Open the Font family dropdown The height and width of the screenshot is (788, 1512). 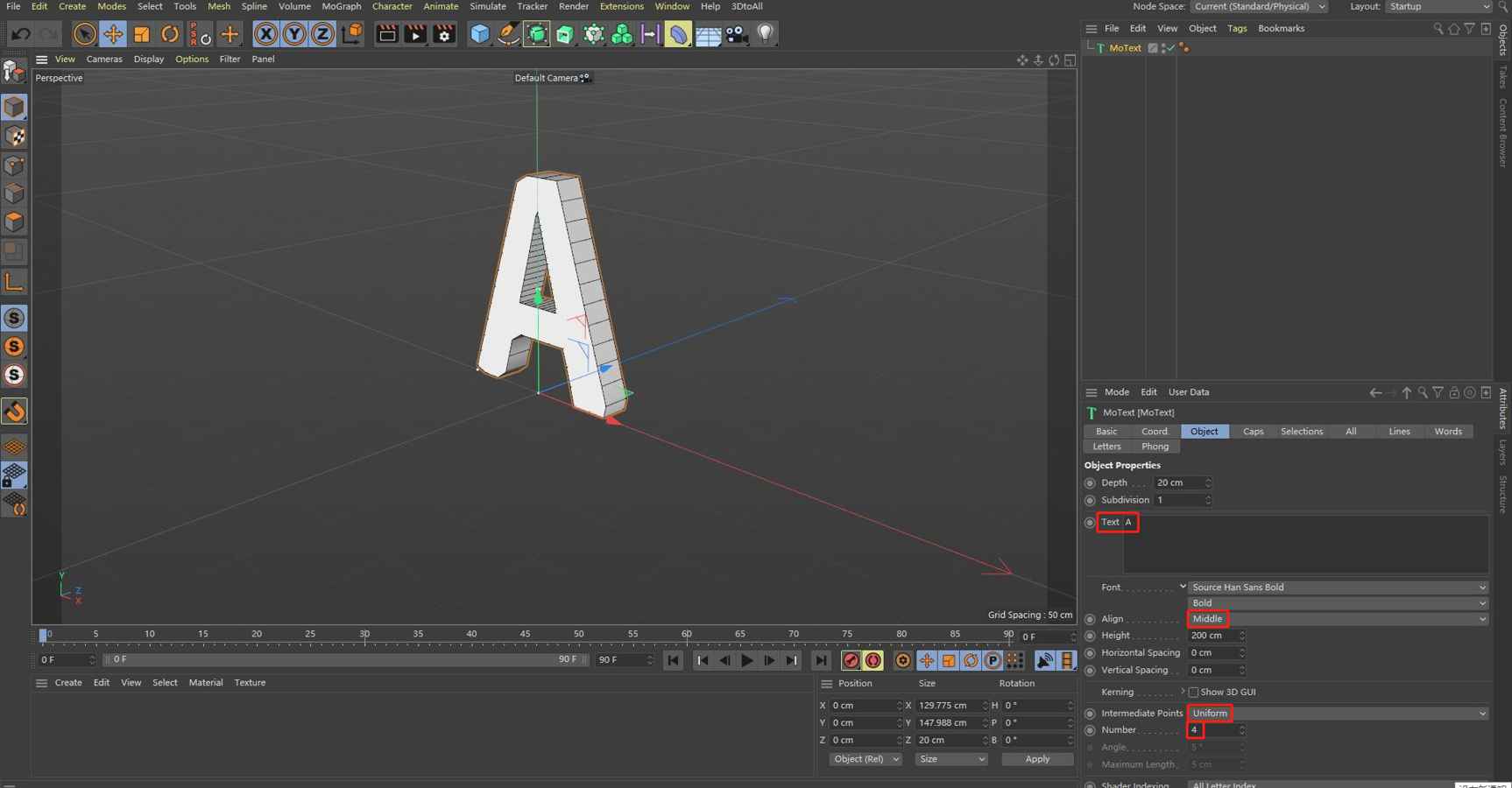(x=1338, y=587)
